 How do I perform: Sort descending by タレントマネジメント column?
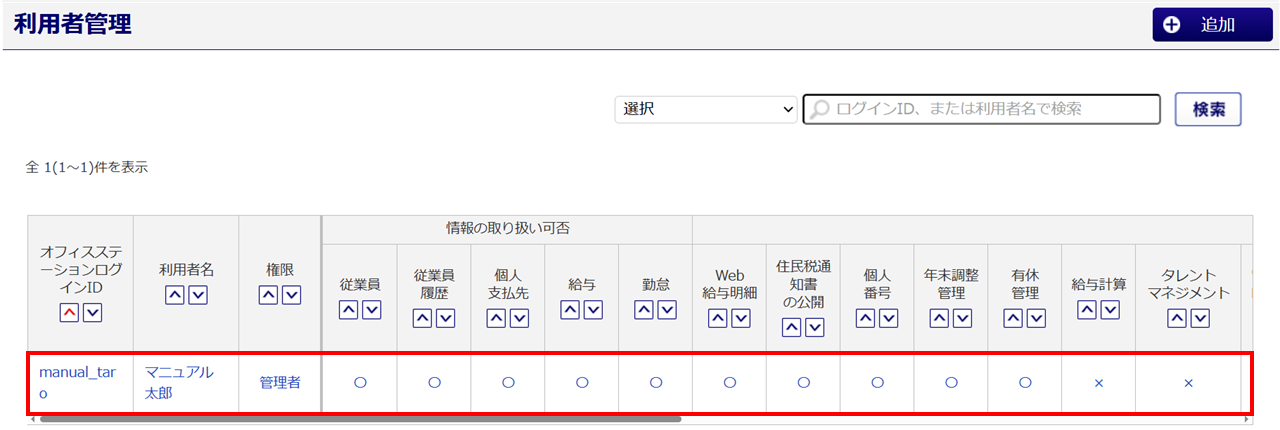[1200, 318]
